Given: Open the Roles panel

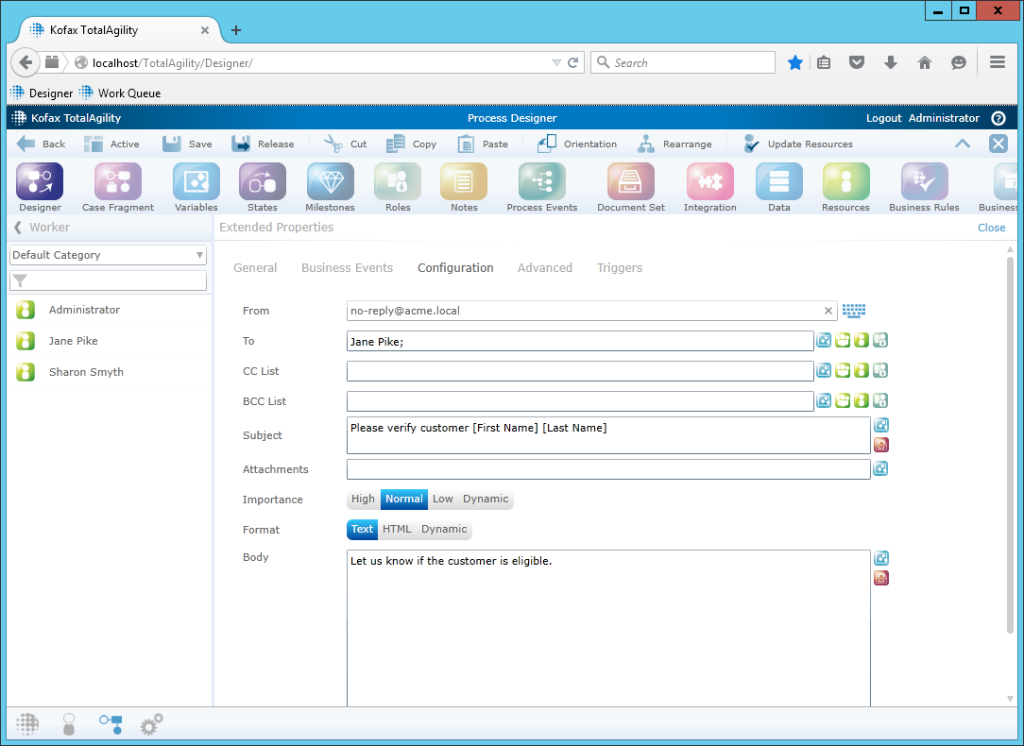Looking at the screenshot, I should (x=397, y=186).
